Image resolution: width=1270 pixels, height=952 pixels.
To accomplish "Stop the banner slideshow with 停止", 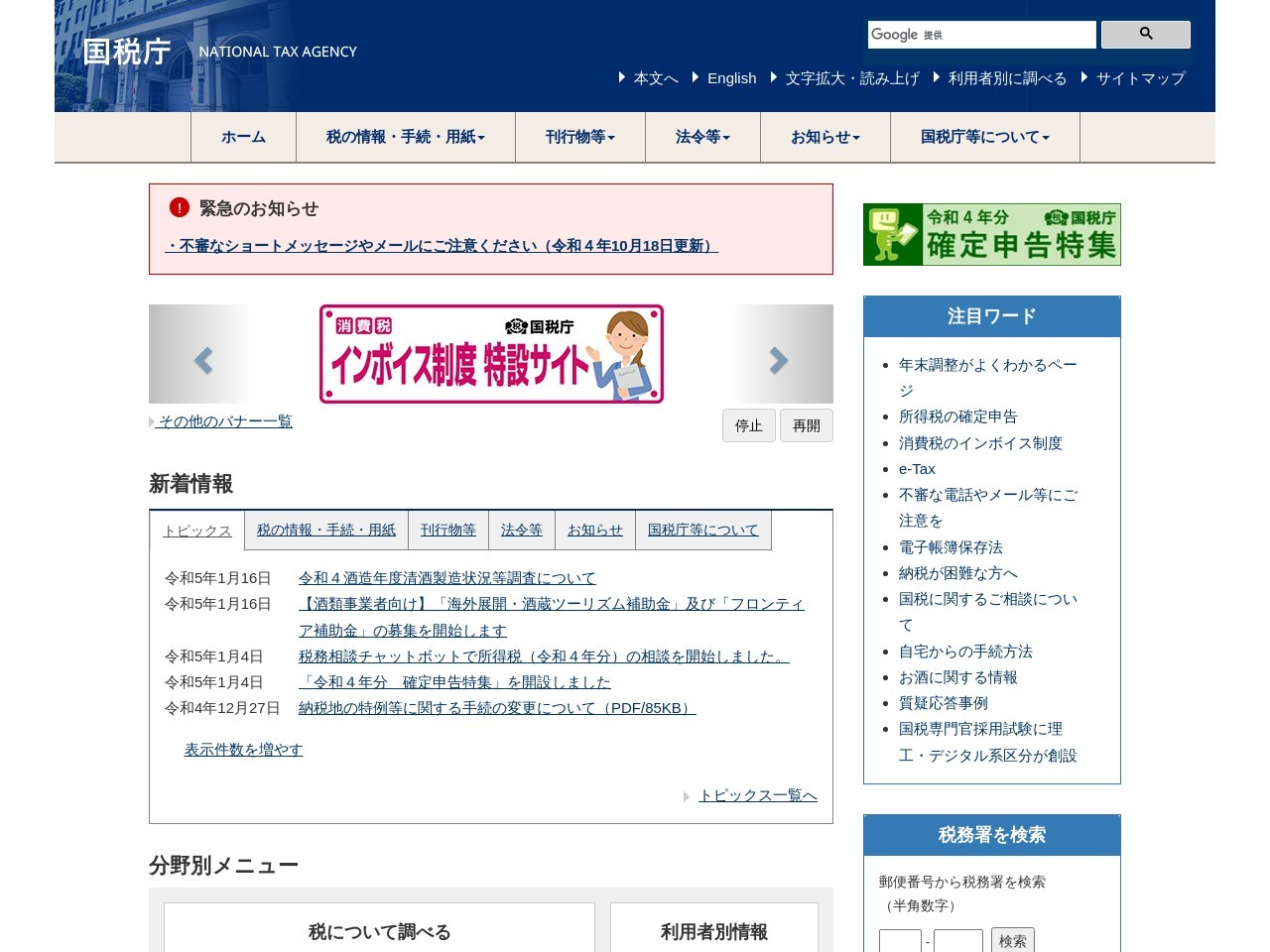I will tap(748, 425).
